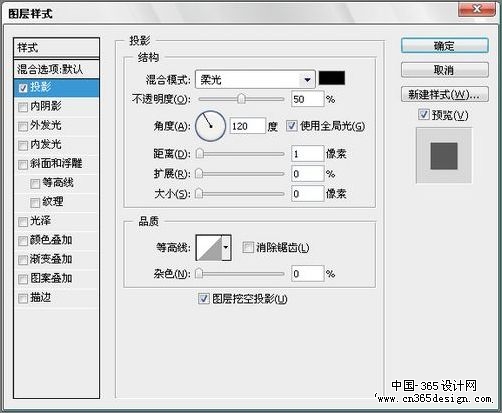
Task: Click the contour curve thumbnail
Action: click(x=209, y=248)
